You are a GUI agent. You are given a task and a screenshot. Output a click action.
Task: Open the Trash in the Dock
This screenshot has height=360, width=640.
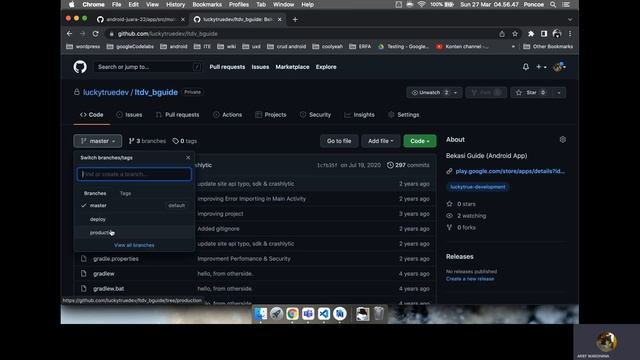pos(379,313)
